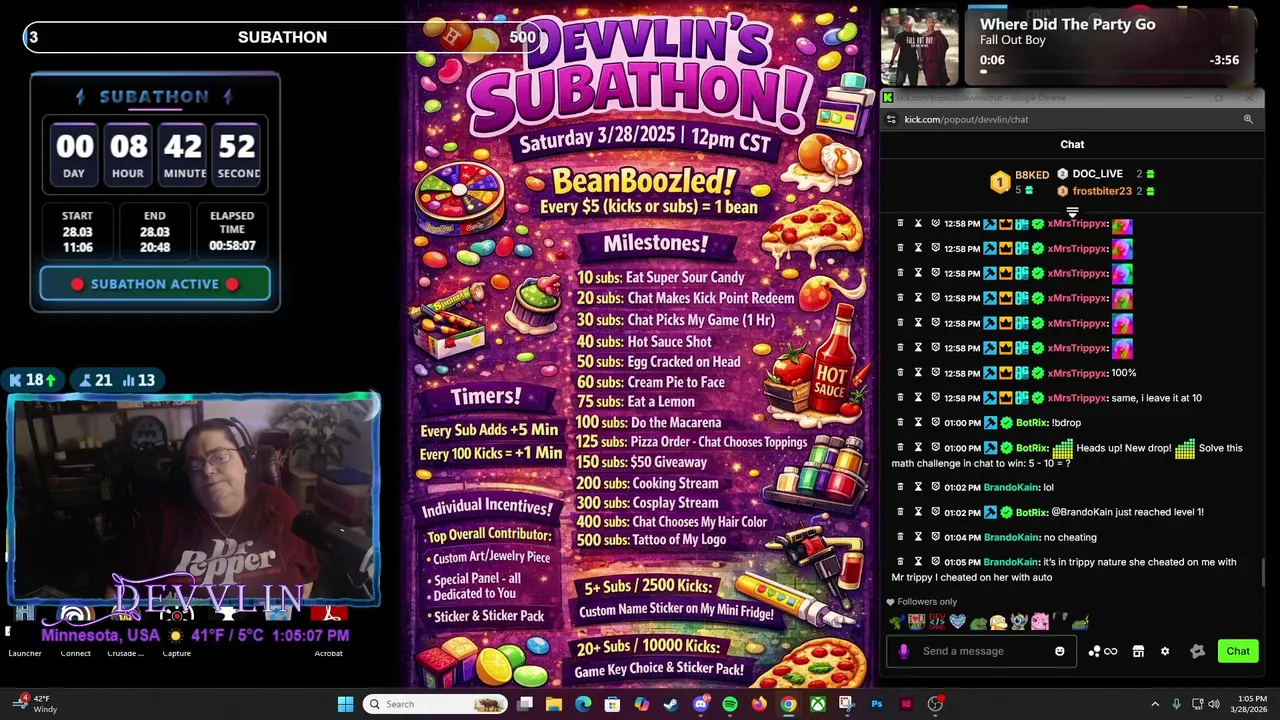Click the "SUBATHON ACTIVE" status banner

pyautogui.click(x=155, y=284)
